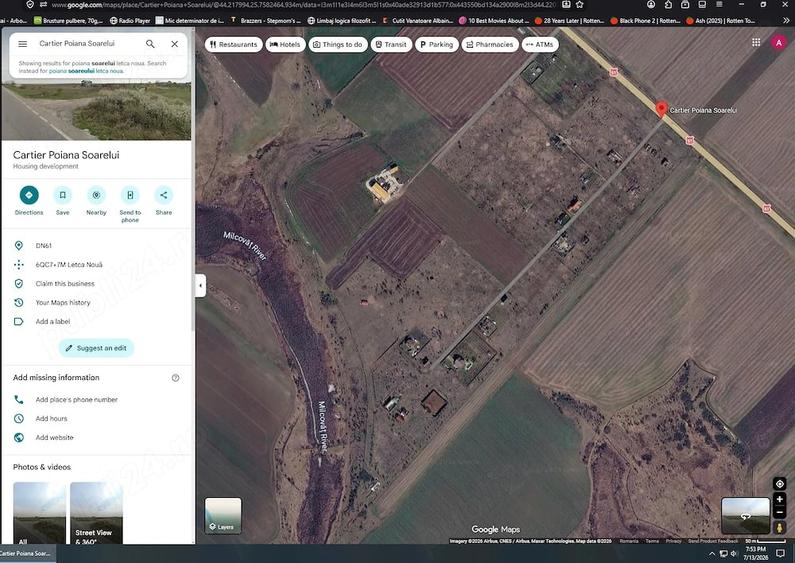Click the Directions icon button
The image size is (795, 563).
click(29, 195)
